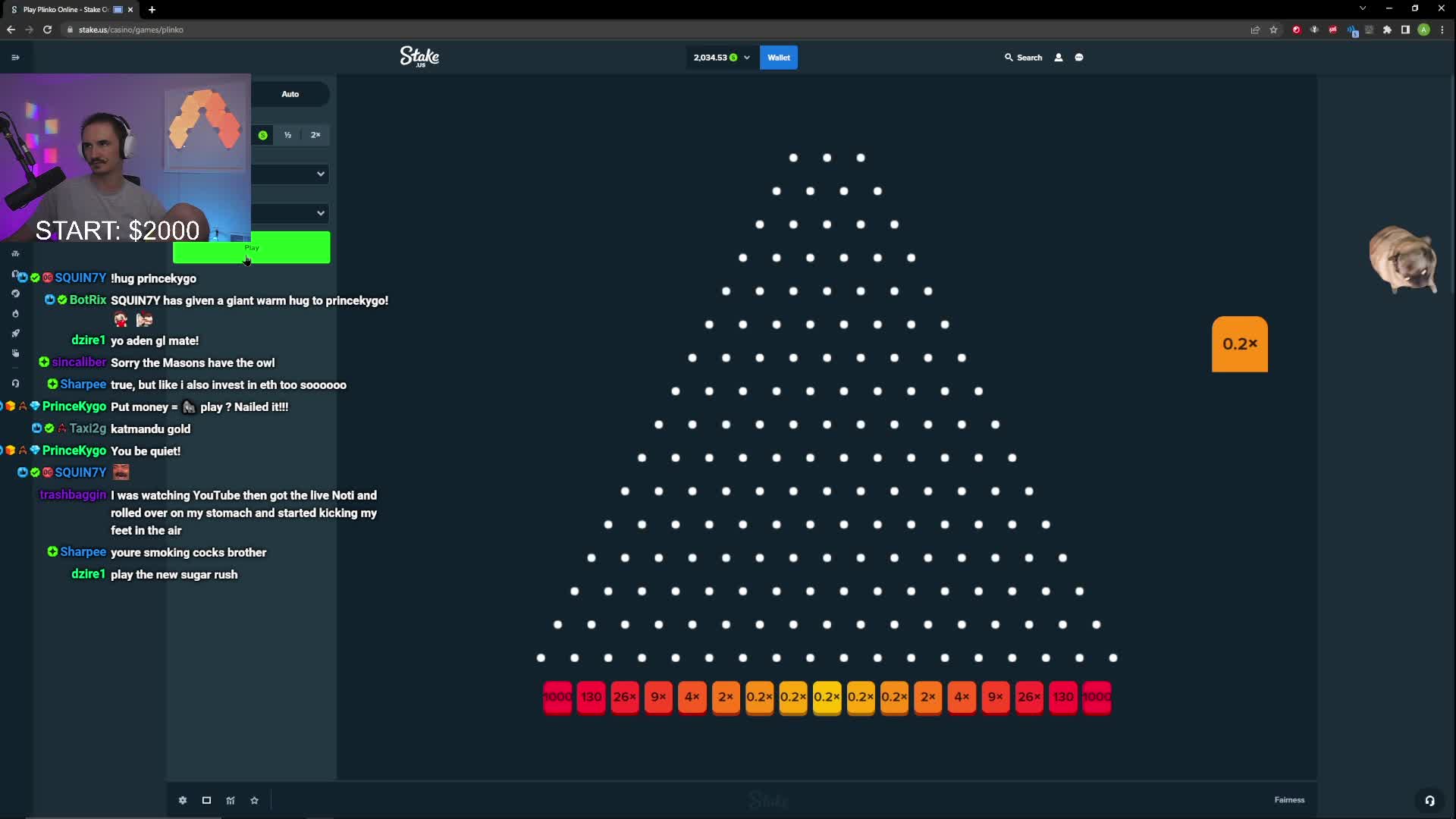Click the BotRix username in chat
This screenshot has height=819, width=1456.
tap(88, 300)
